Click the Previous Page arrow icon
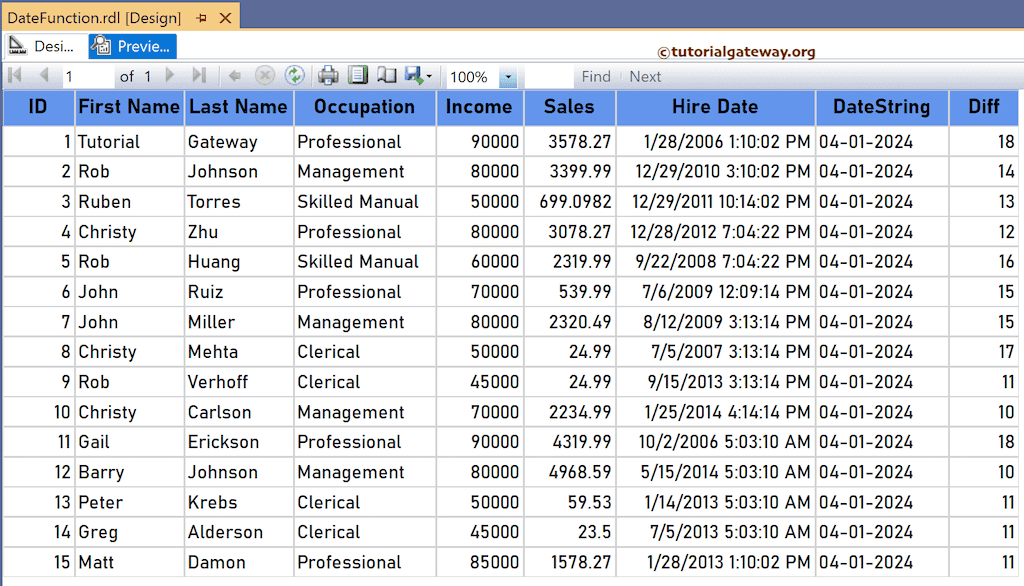1024x586 pixels. [x=42, y=75]
